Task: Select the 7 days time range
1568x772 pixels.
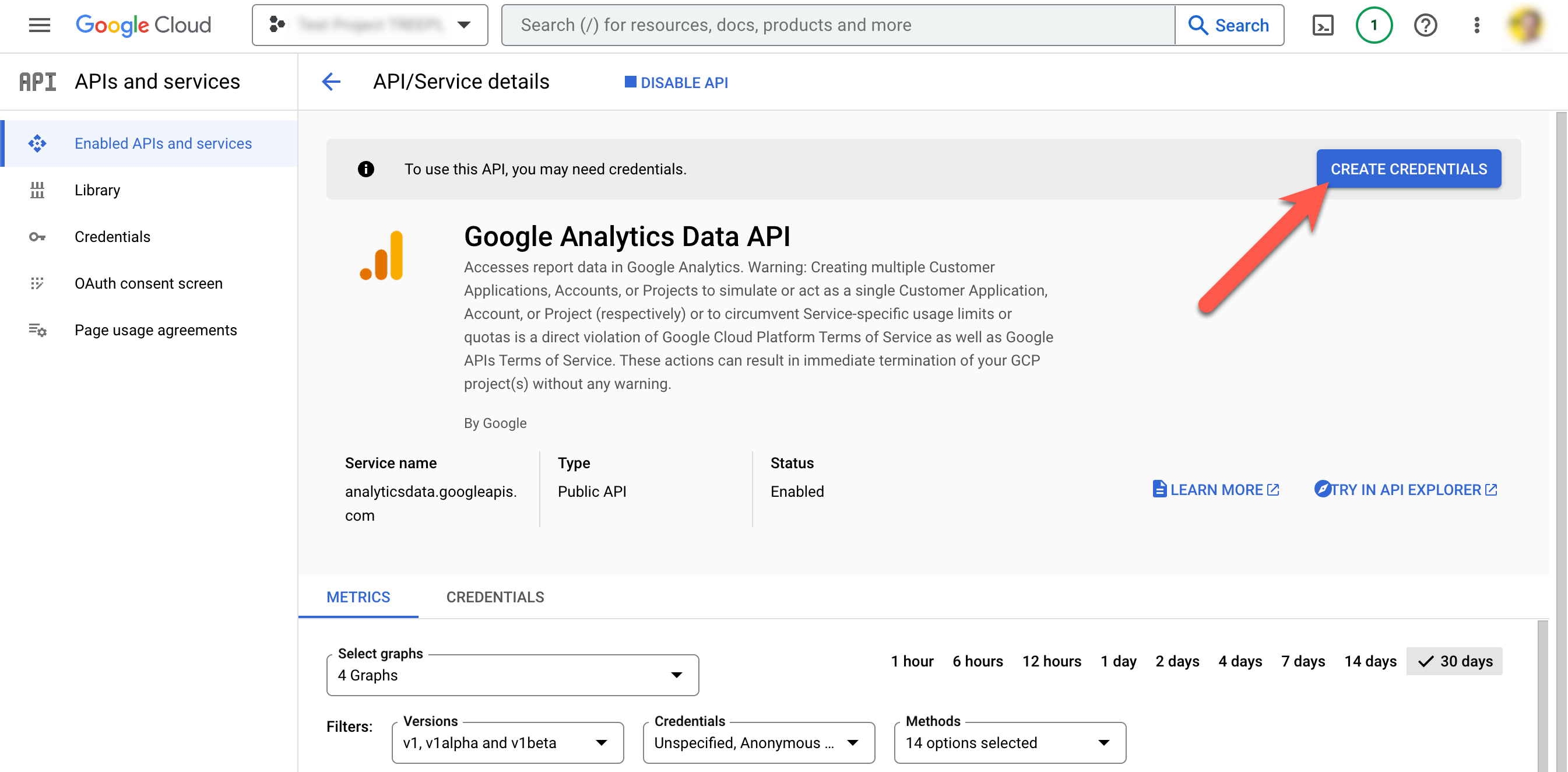Action: pyautogui.click(x=1303, y=661)
